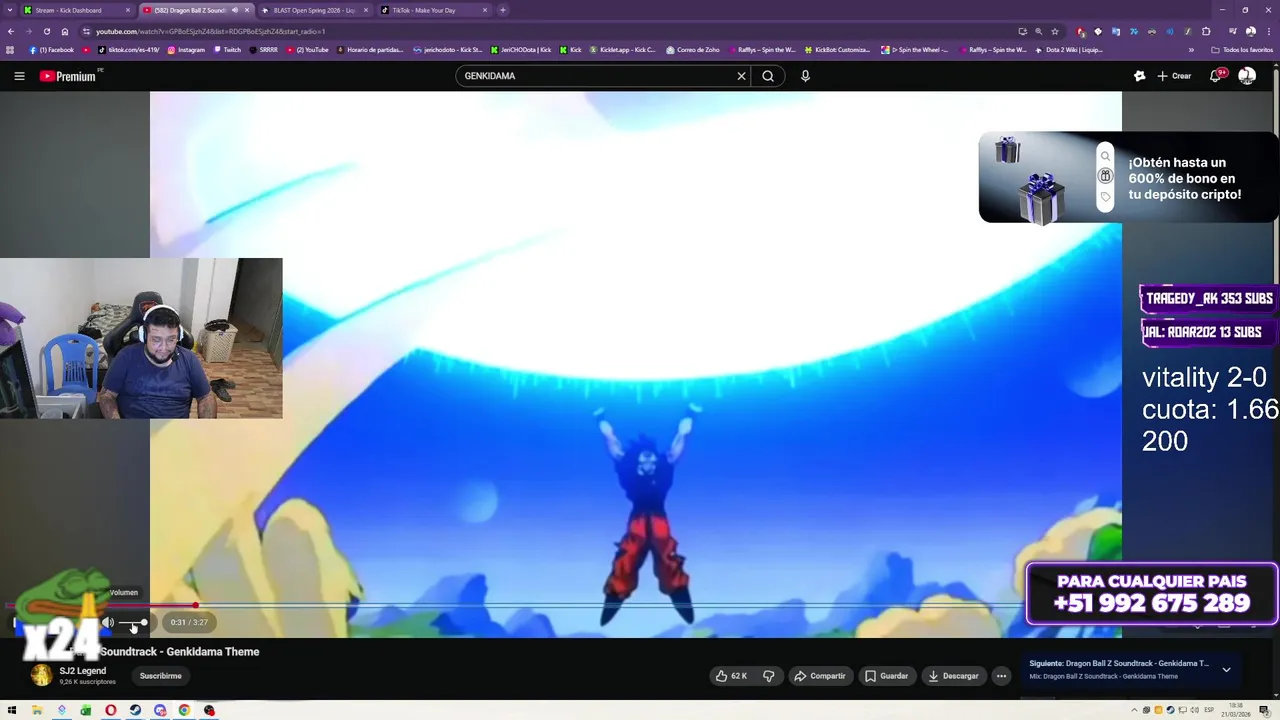Click the magnifier search button

[768, 76]
